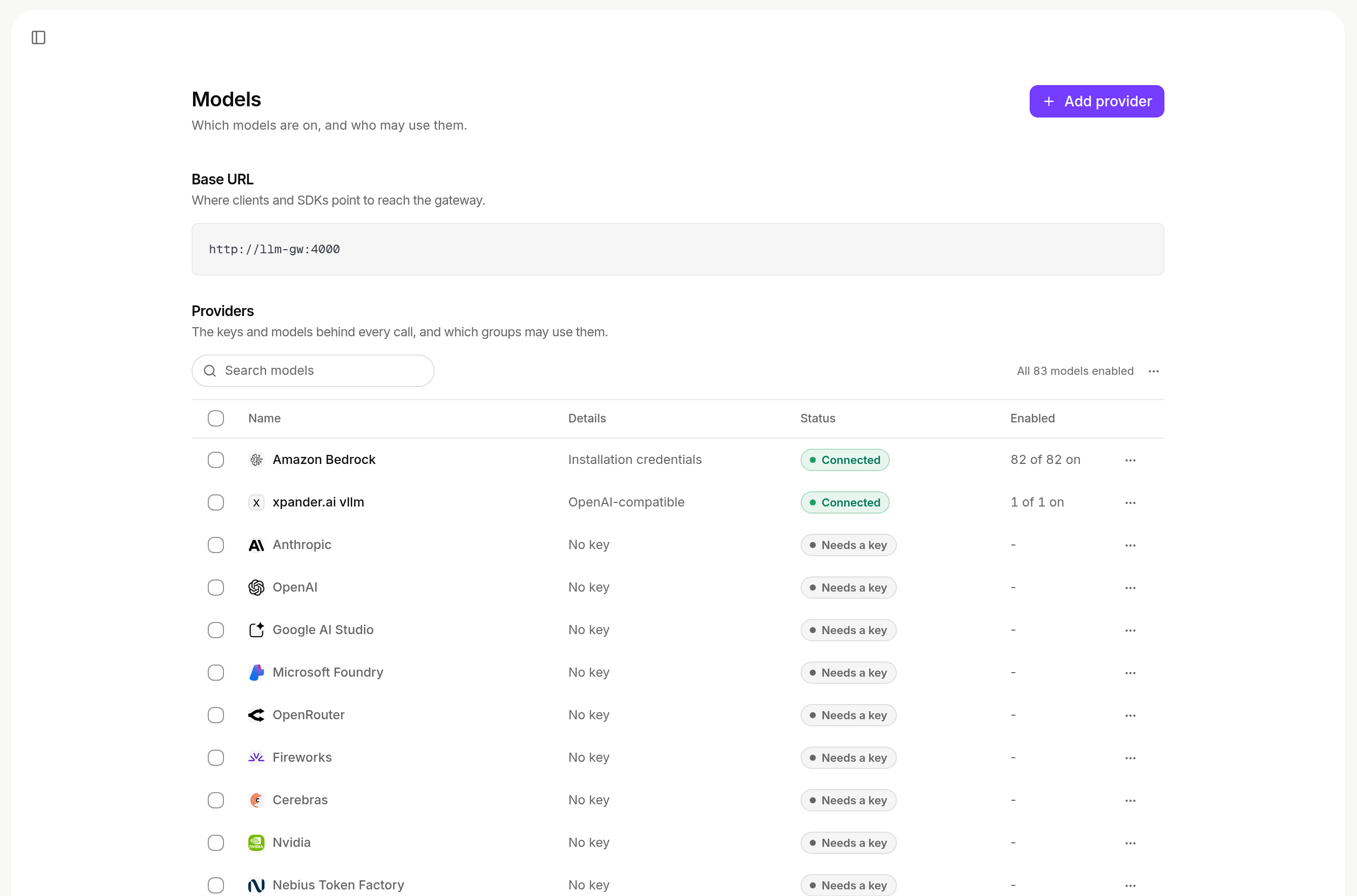This screenshot has width=1357, height=896.
Task: Click the Amazon Bedrock logo icon
Action: click(x=256, y=460)
